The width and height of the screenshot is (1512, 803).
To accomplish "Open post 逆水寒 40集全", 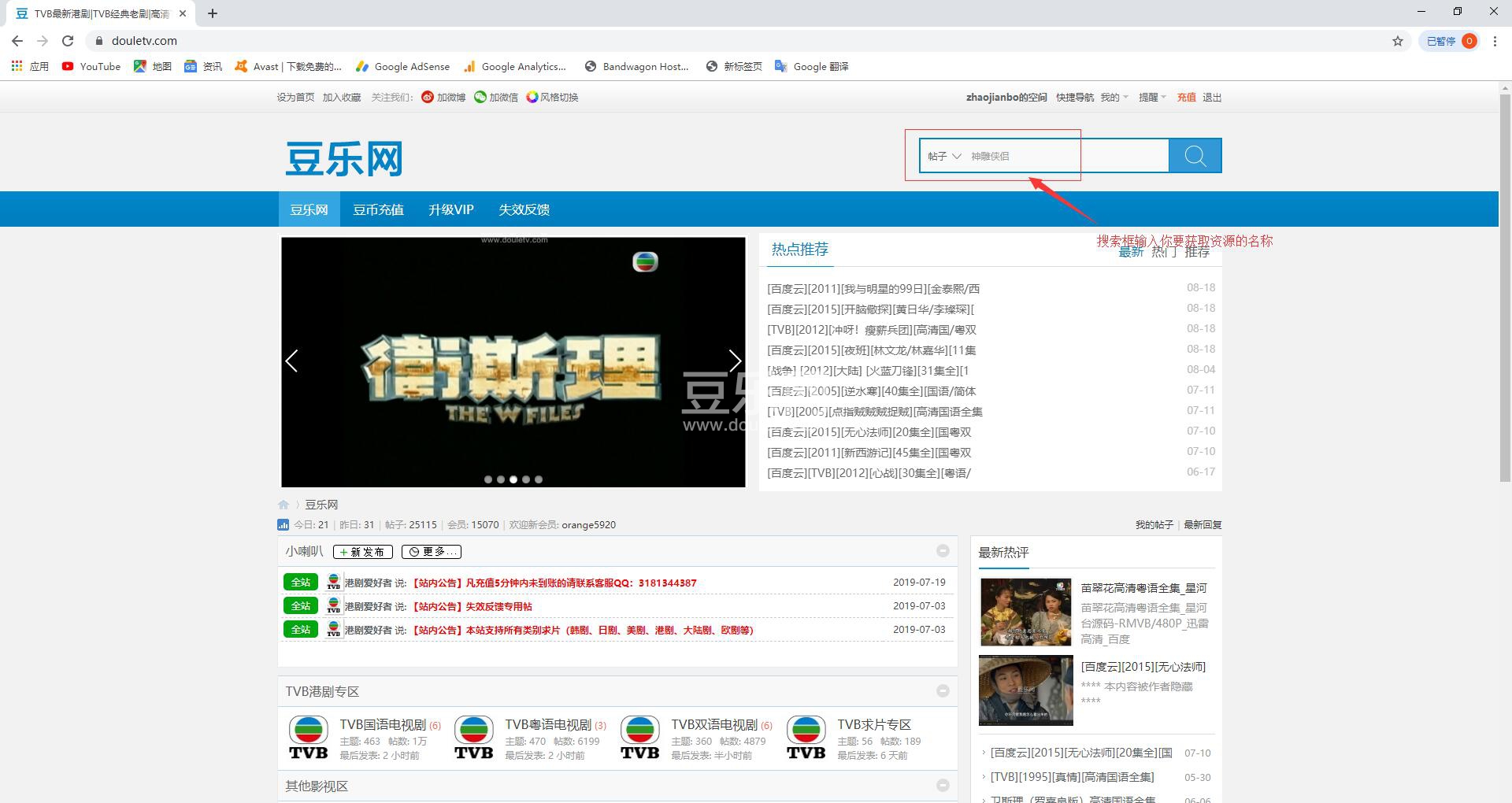I will coord(871,391).
